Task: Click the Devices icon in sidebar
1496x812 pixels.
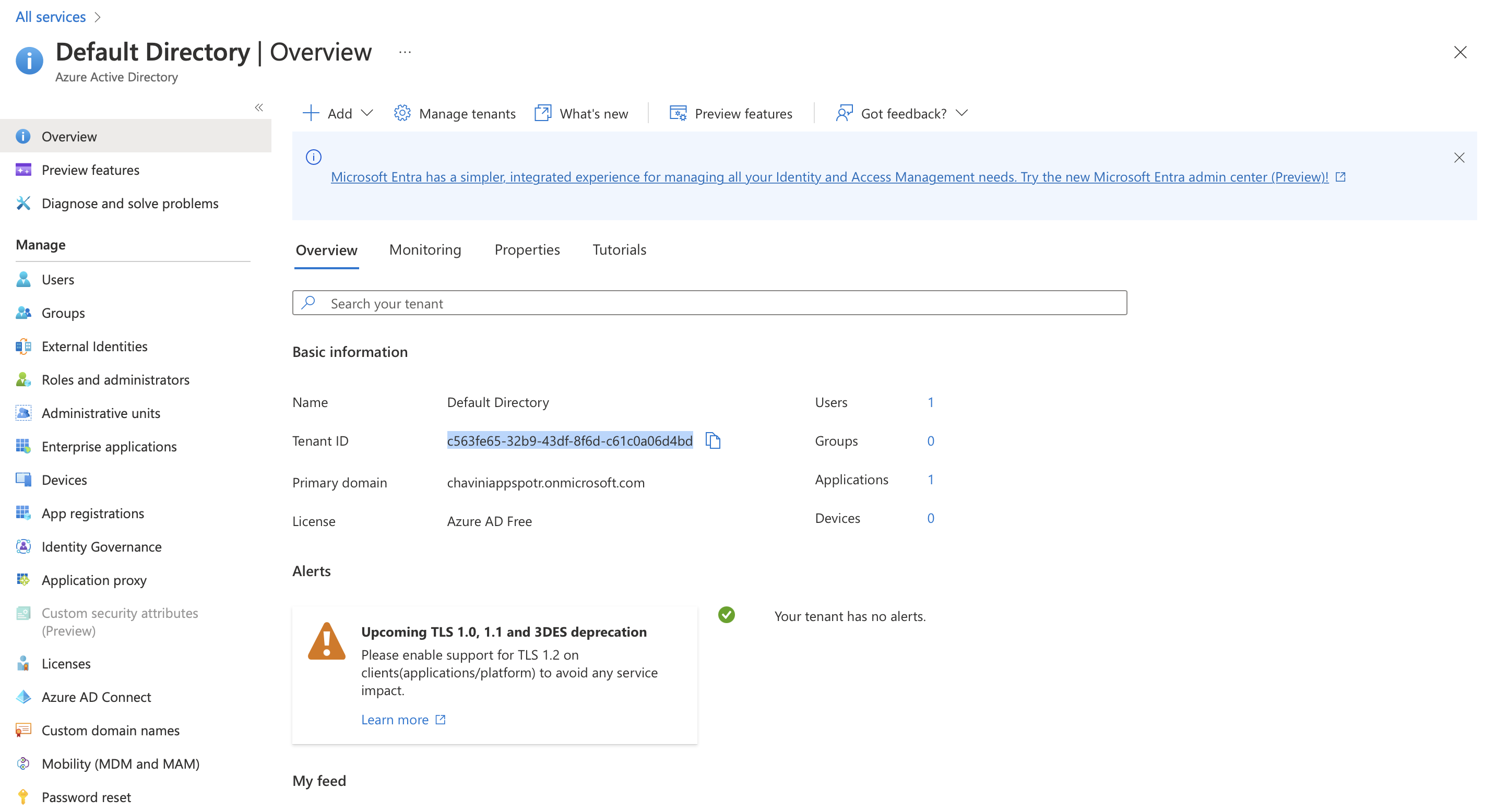Action: coord(23,480)
